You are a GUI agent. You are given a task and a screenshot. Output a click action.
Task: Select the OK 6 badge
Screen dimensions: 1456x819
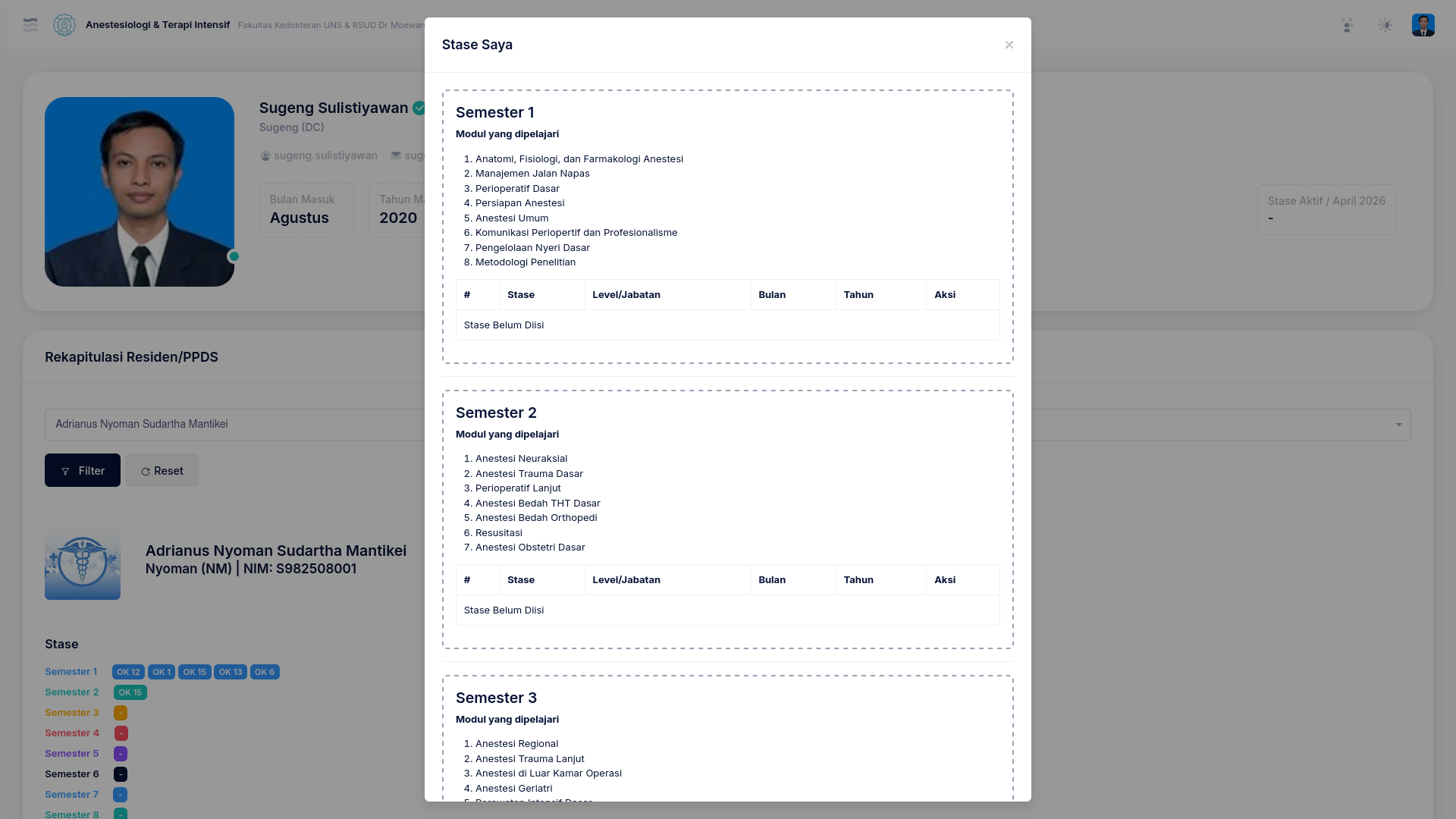265,672
